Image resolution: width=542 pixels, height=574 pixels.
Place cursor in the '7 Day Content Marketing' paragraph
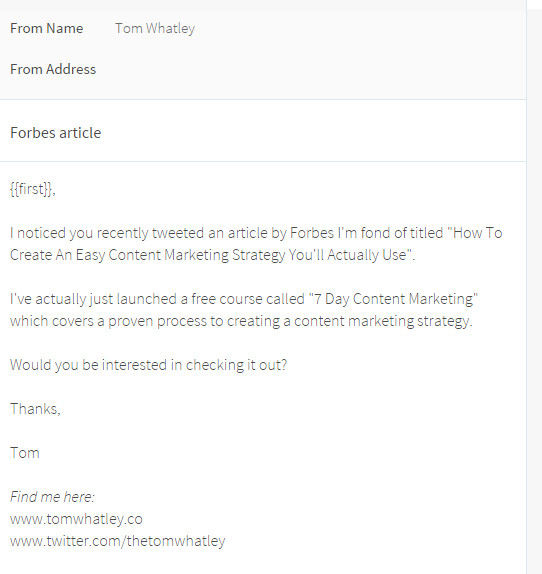pyautogui.click(x=244, y=310)
